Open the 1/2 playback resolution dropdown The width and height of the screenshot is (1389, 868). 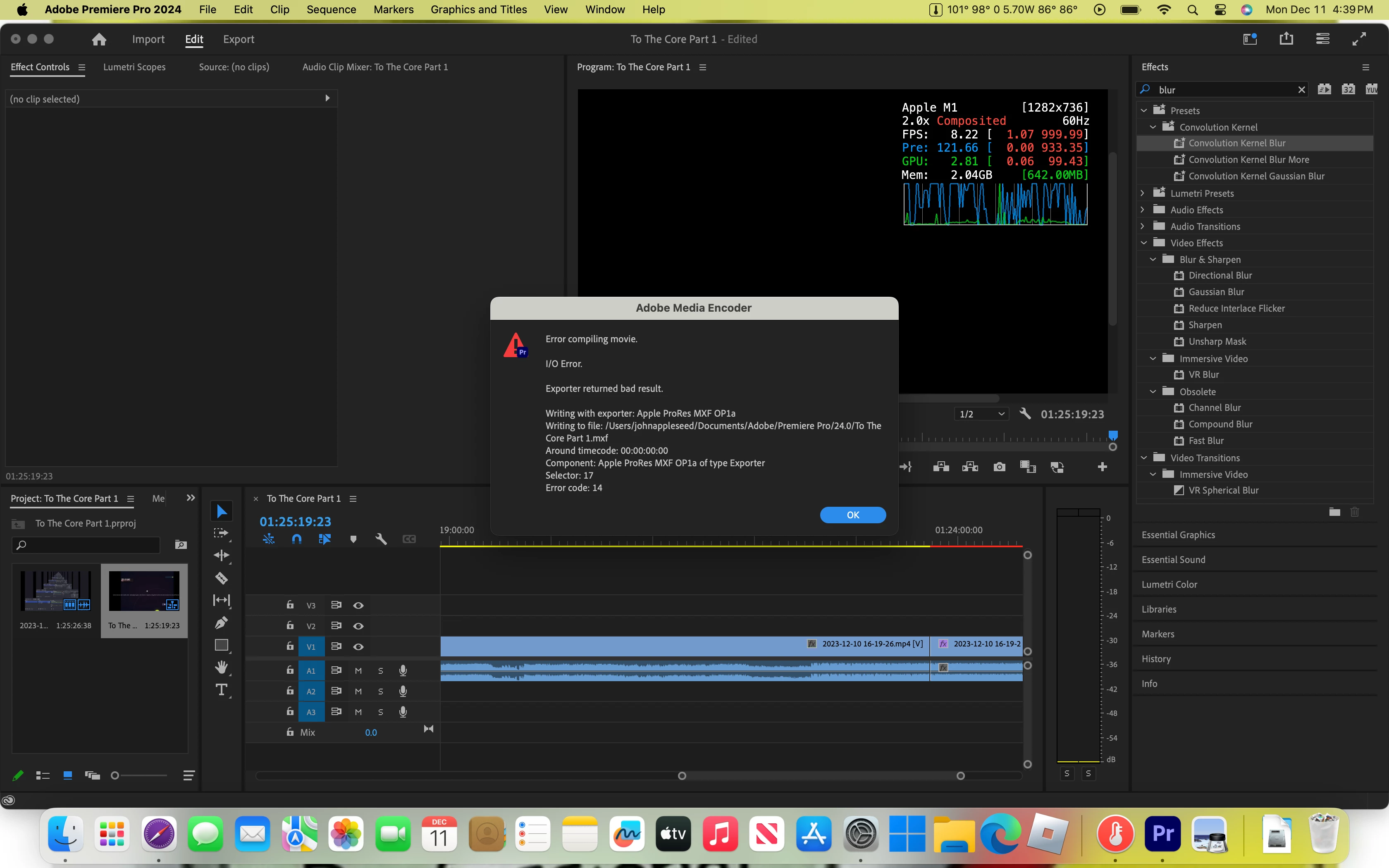click(x=981, y=414)
